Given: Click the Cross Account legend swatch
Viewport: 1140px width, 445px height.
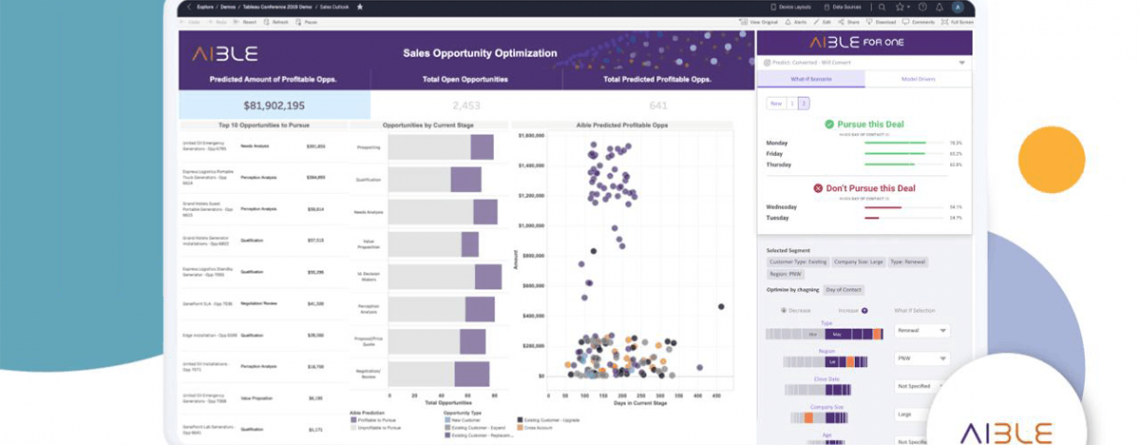Looking at the screenshot, I should click(520, 428).
